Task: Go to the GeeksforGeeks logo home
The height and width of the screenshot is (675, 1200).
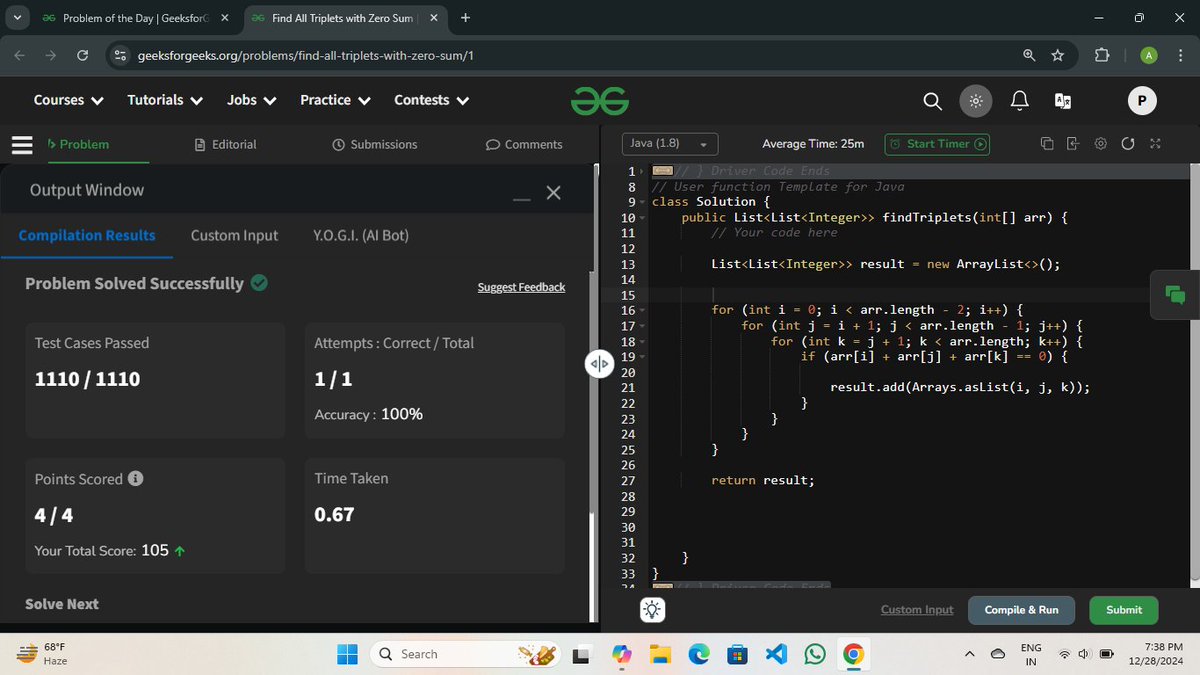Action: tap(600, 100)
